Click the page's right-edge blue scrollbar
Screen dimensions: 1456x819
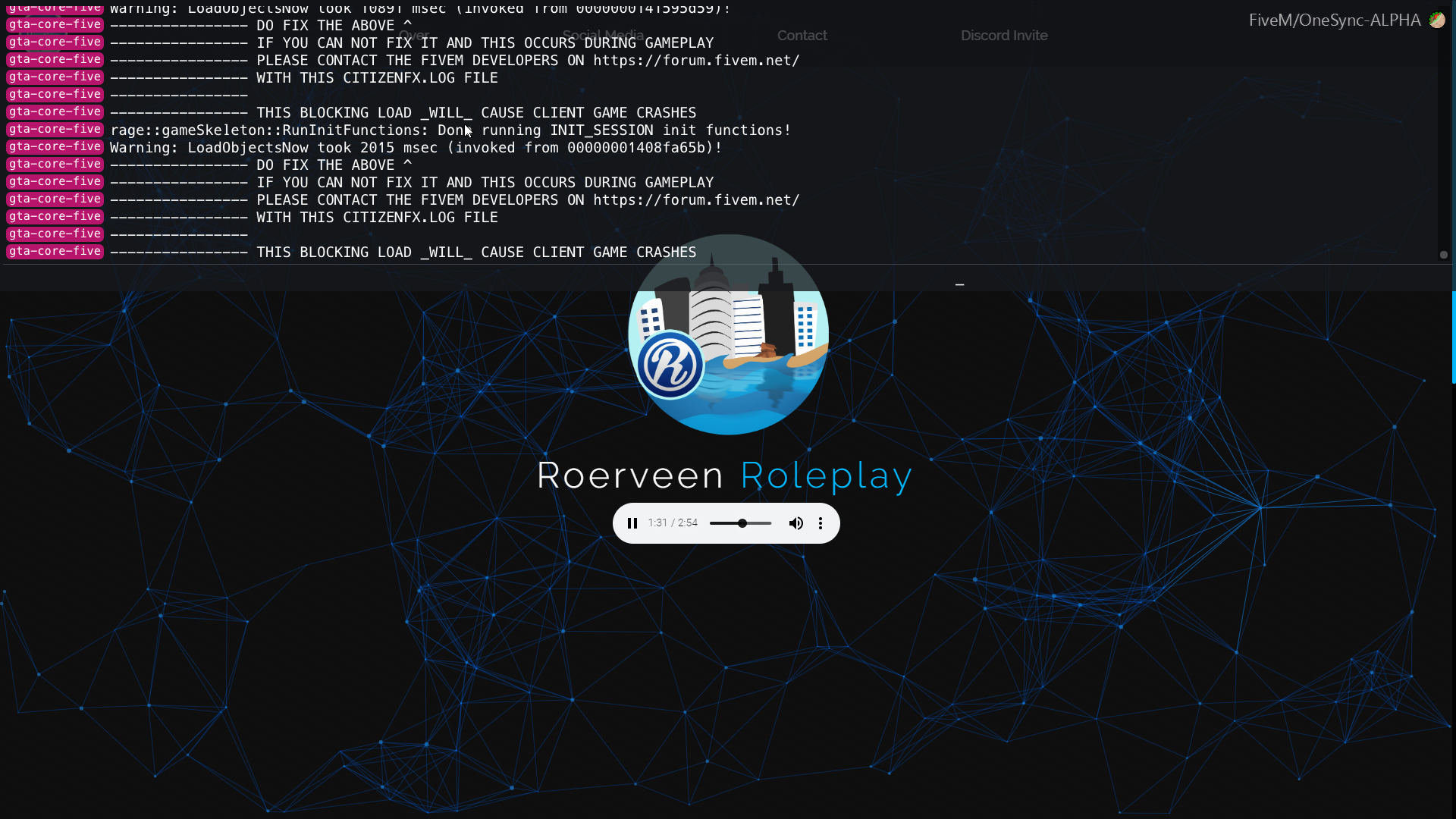(1453, 337)
